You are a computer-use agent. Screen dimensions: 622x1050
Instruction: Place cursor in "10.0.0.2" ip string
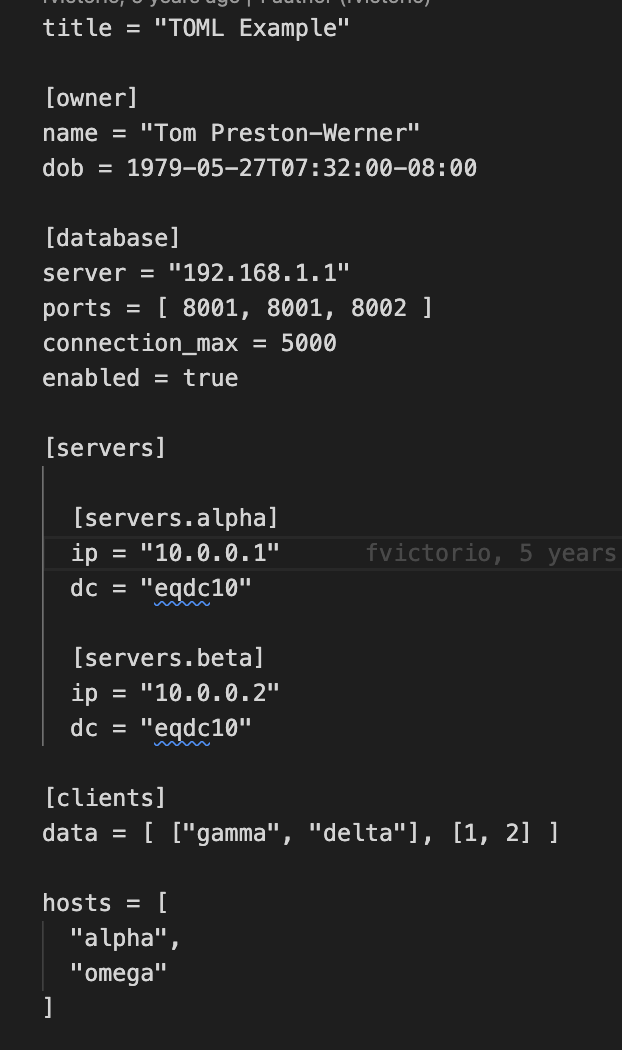point(210,693)
